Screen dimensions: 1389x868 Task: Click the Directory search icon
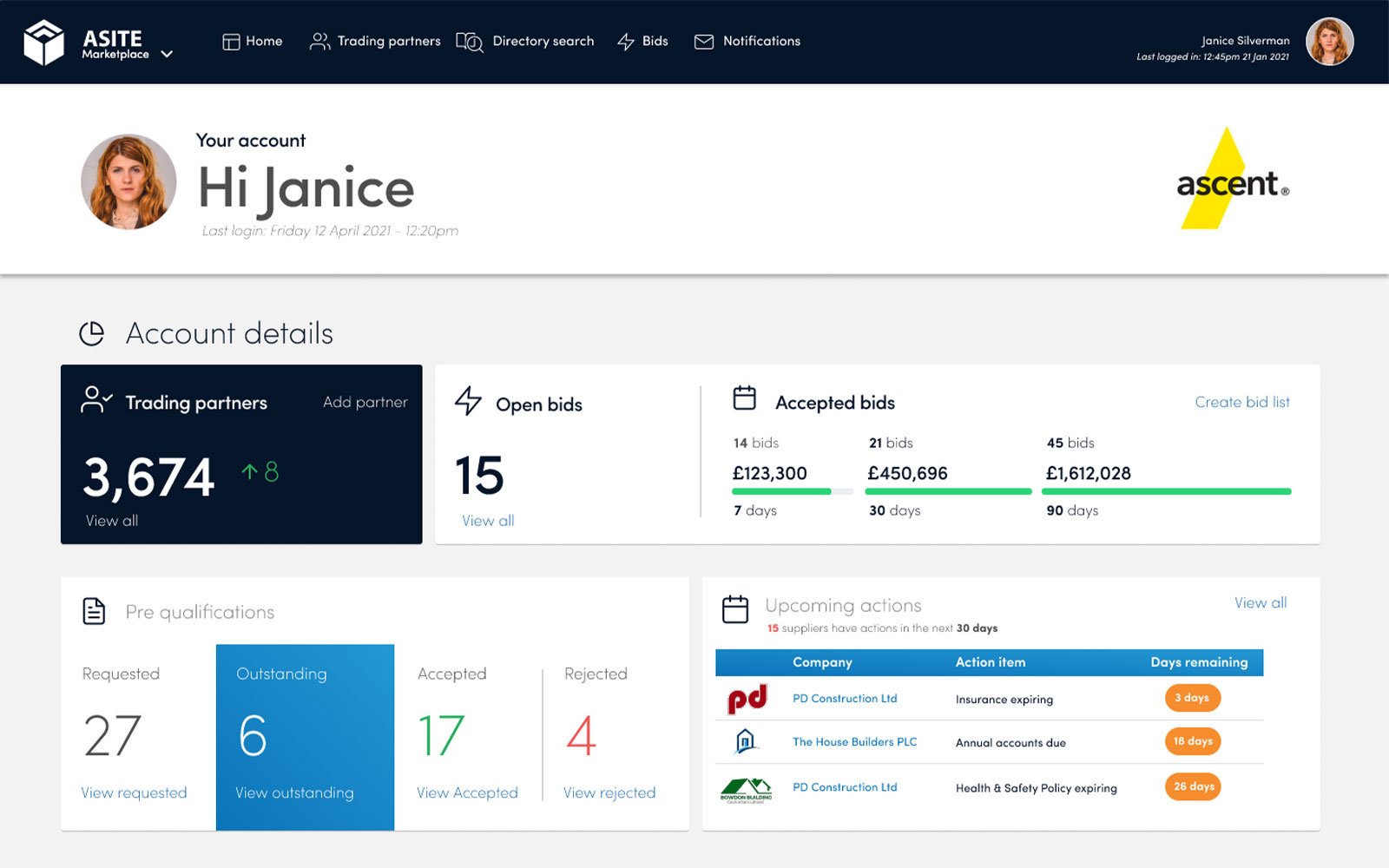470,42
